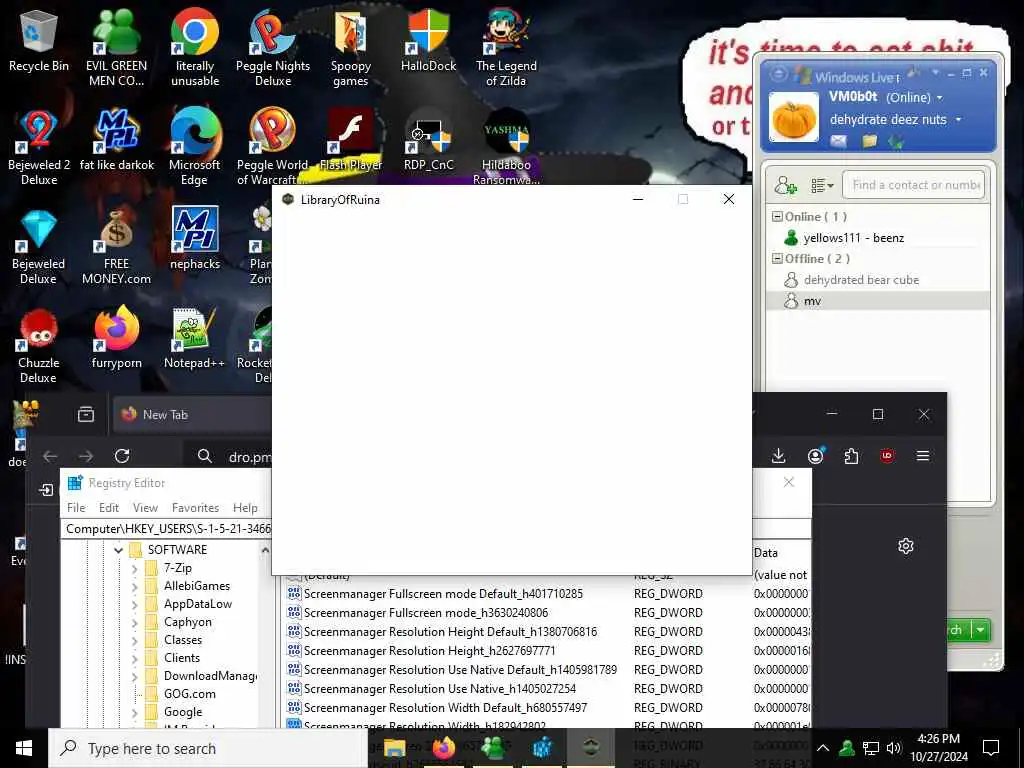Image resolution: width=1024 pixels, height=768 pixels.
Task: Open Firefox downloads arrow icon
Action: [778, 456]
